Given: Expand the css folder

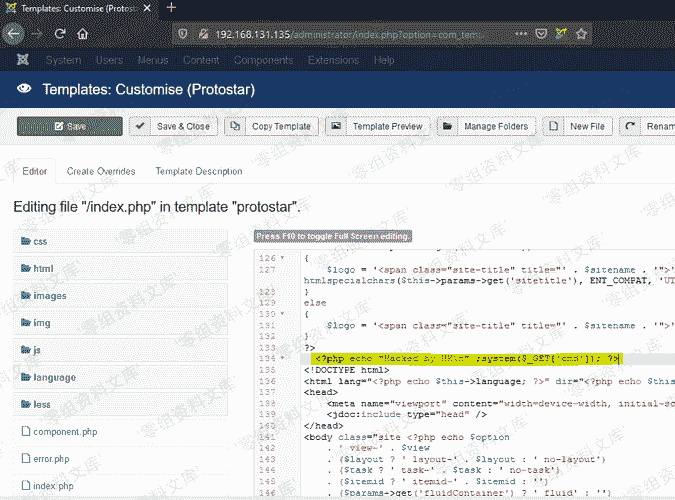Looking at the screenshot, I should [x=40, y=241].
